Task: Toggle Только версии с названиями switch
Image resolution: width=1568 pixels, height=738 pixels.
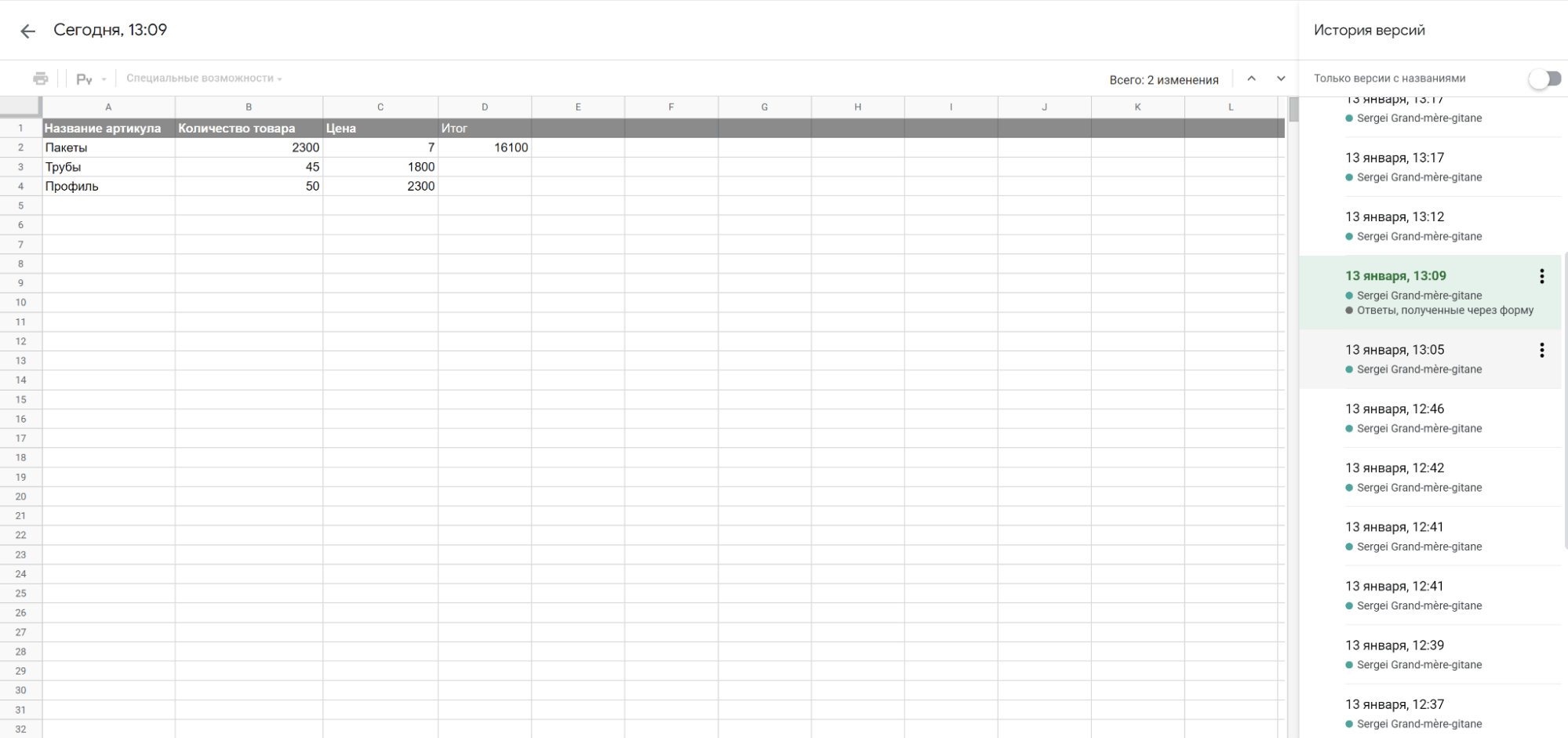Action: coord(1544,78)
